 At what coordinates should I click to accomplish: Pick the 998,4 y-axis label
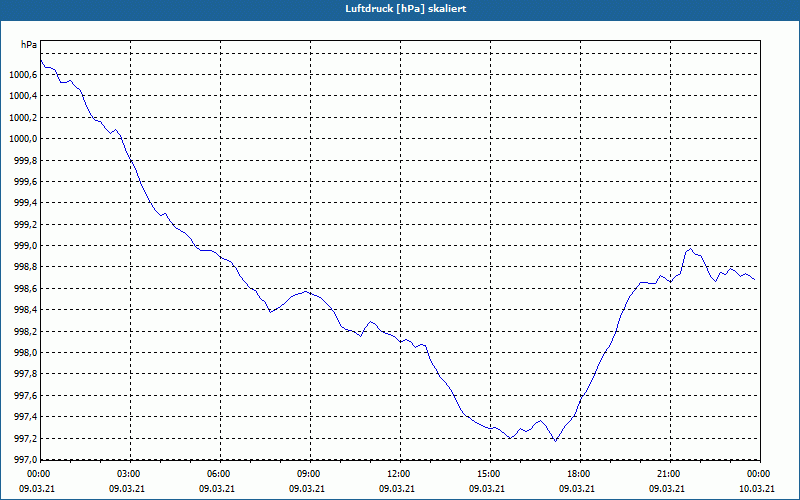coord(26,310)
